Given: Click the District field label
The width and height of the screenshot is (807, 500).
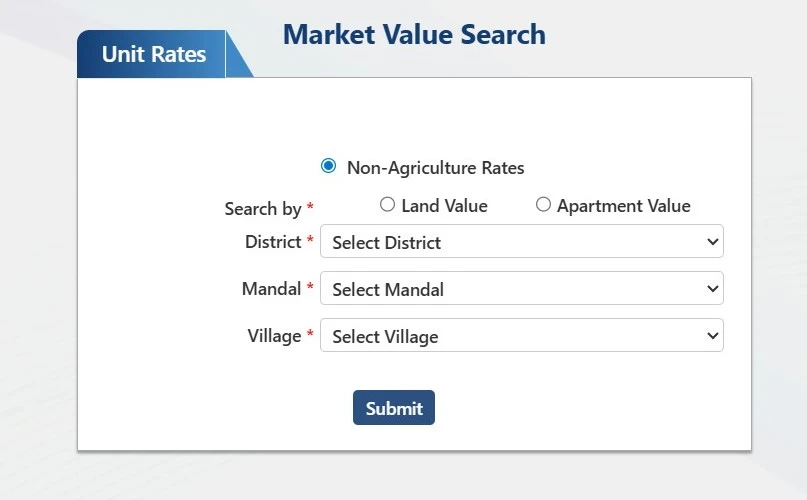Looking at the screenshot, I should pyautogui.click(x=273, y=242).
